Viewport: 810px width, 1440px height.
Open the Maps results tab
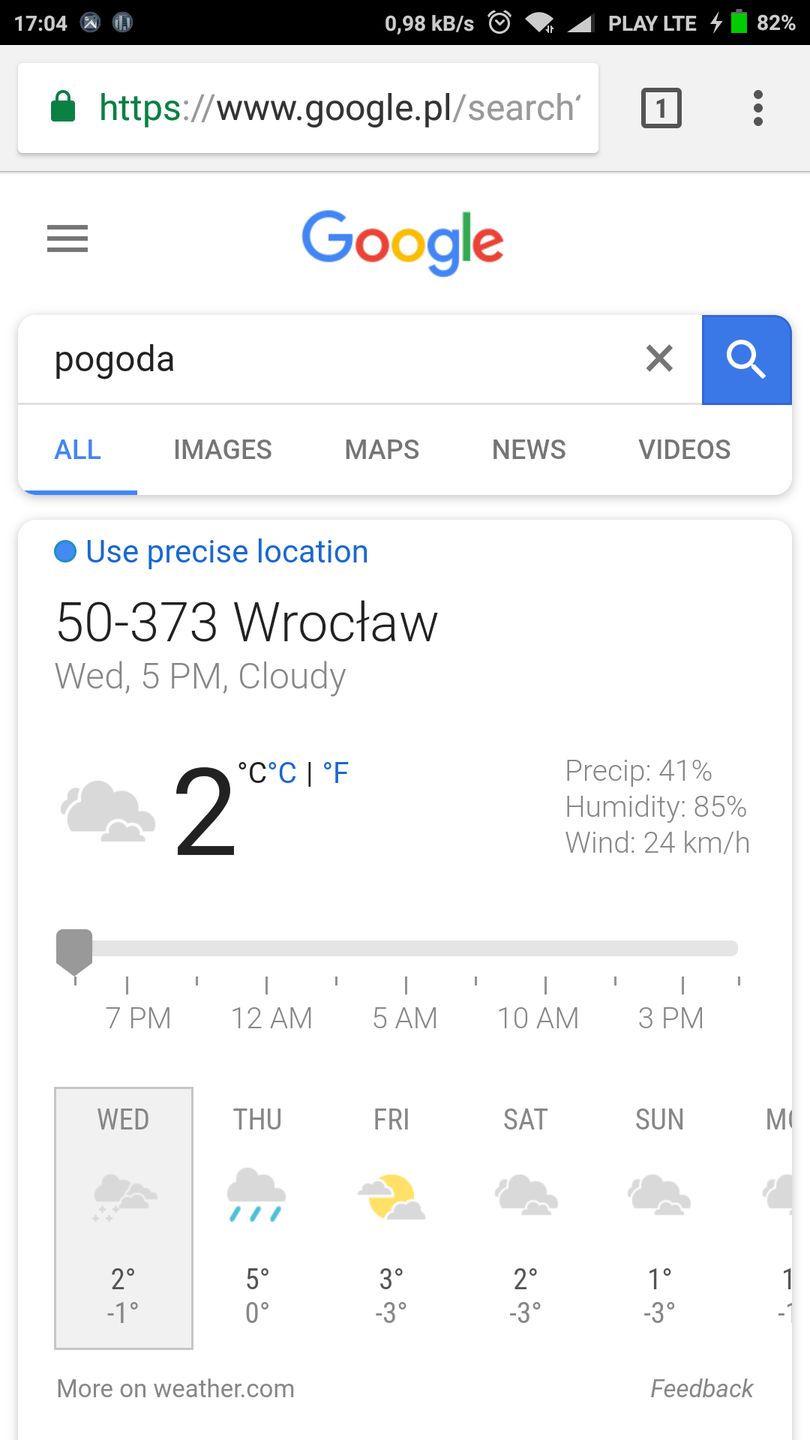click(382, 450)
